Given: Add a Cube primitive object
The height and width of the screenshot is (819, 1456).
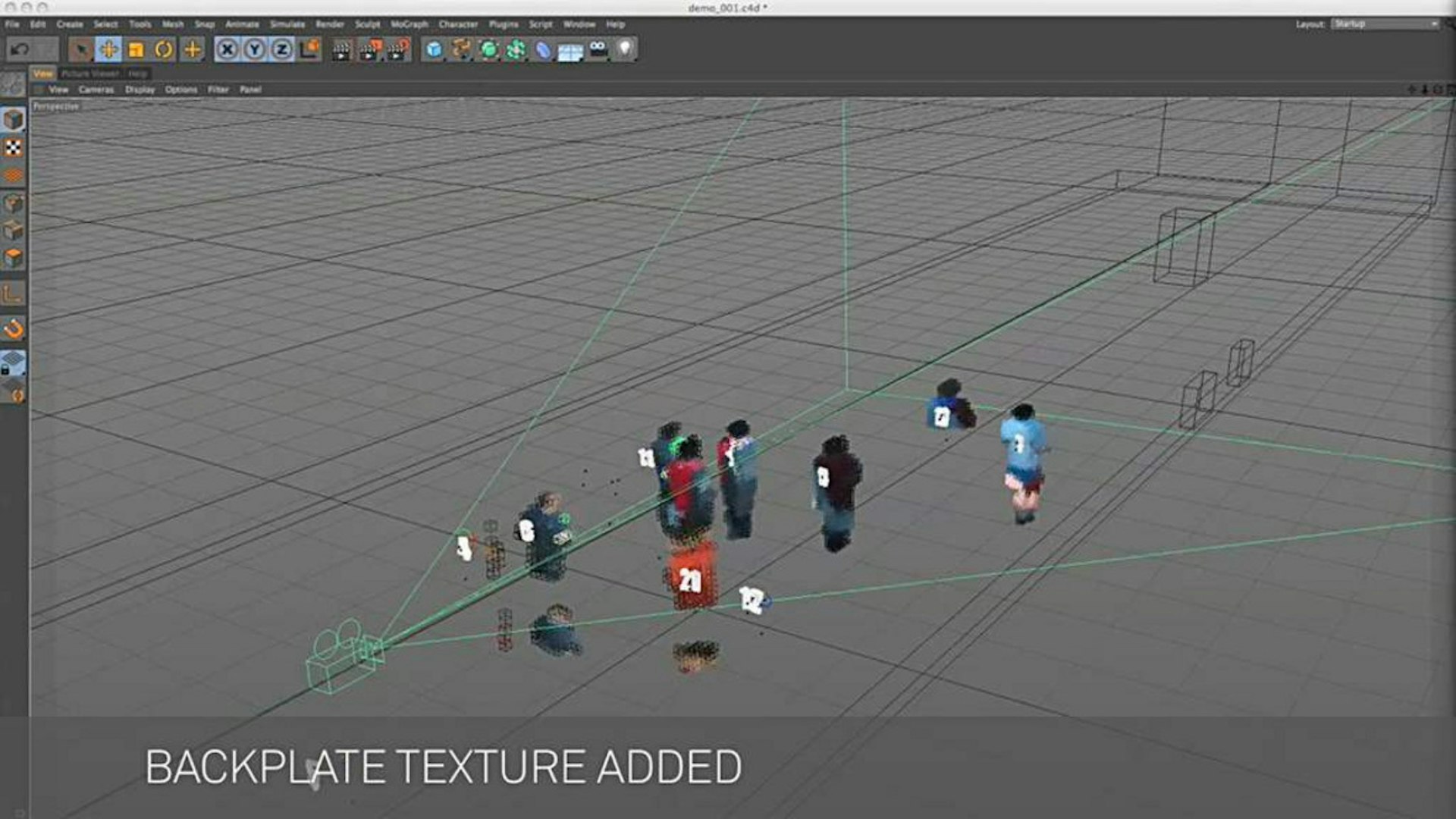Looking at the screenshot, I should [433, 50].
